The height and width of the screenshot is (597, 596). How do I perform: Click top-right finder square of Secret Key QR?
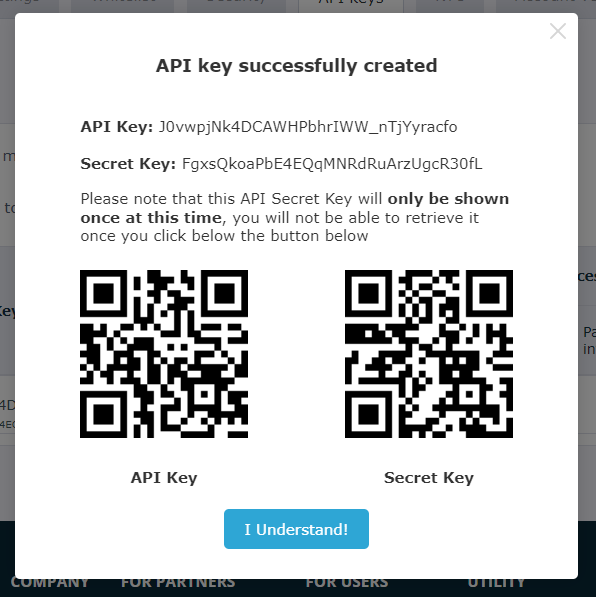489,294
